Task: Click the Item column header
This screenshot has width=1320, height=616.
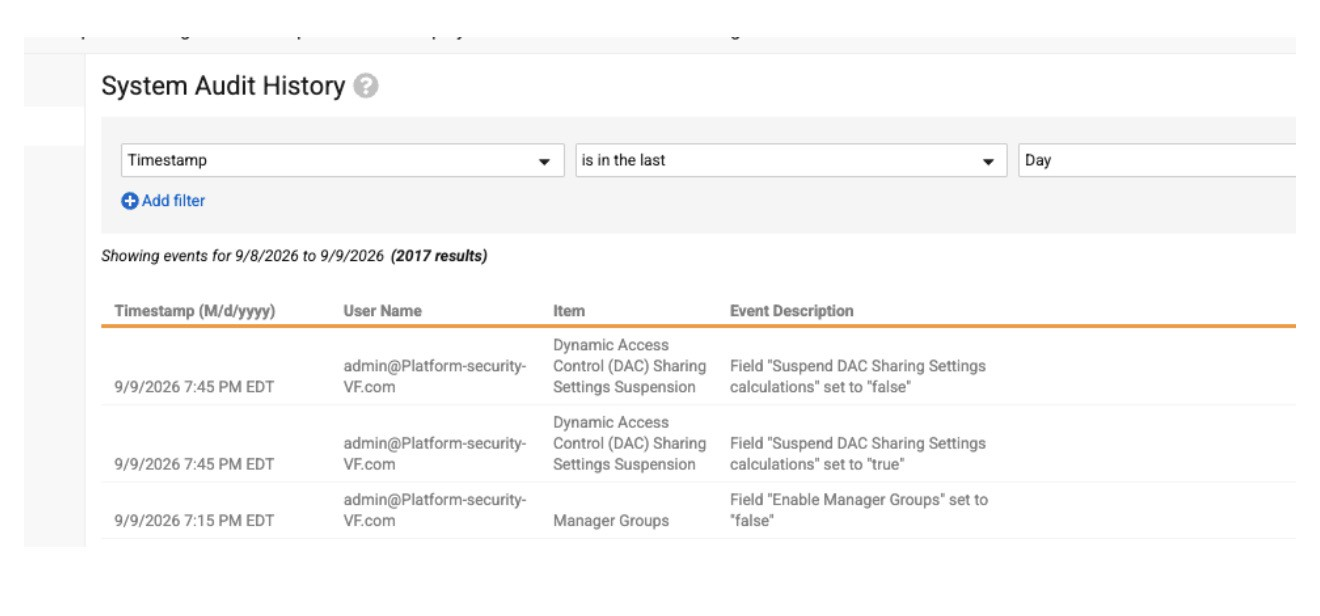Action: [x=569, y=311]
